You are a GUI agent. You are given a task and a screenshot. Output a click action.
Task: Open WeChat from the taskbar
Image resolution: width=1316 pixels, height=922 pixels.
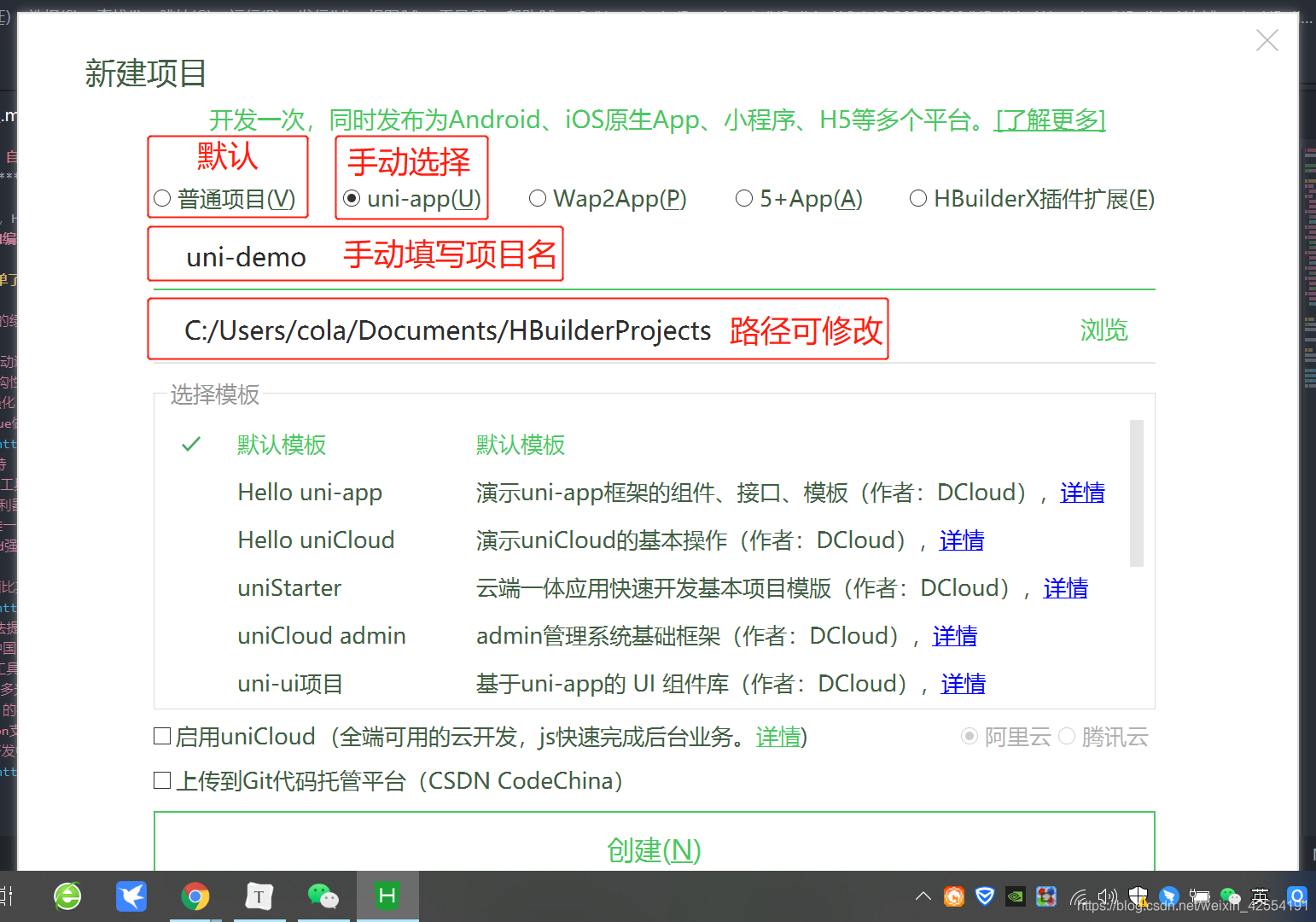click(323, 896)
